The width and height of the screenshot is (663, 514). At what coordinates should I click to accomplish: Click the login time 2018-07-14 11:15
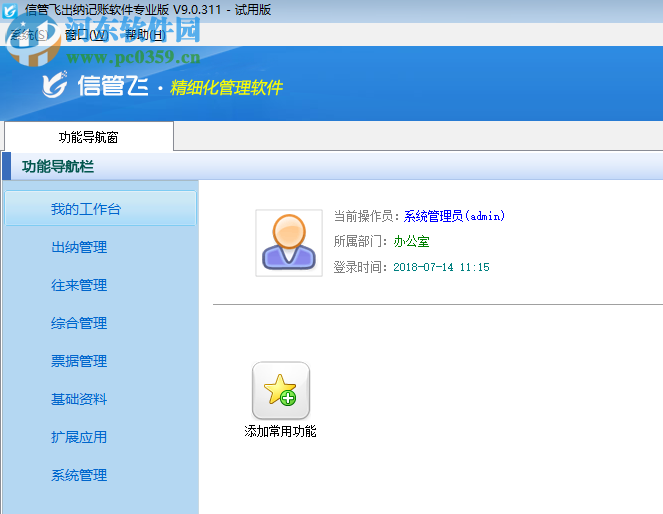441,267
